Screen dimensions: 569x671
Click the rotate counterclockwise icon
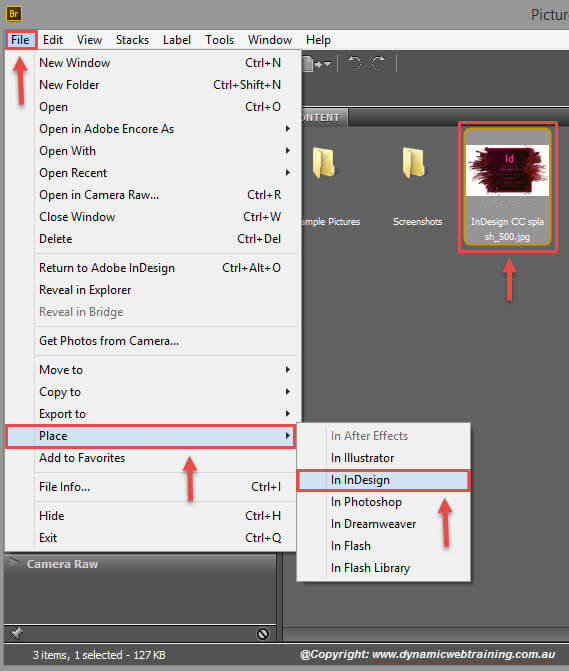coord(355,63)
